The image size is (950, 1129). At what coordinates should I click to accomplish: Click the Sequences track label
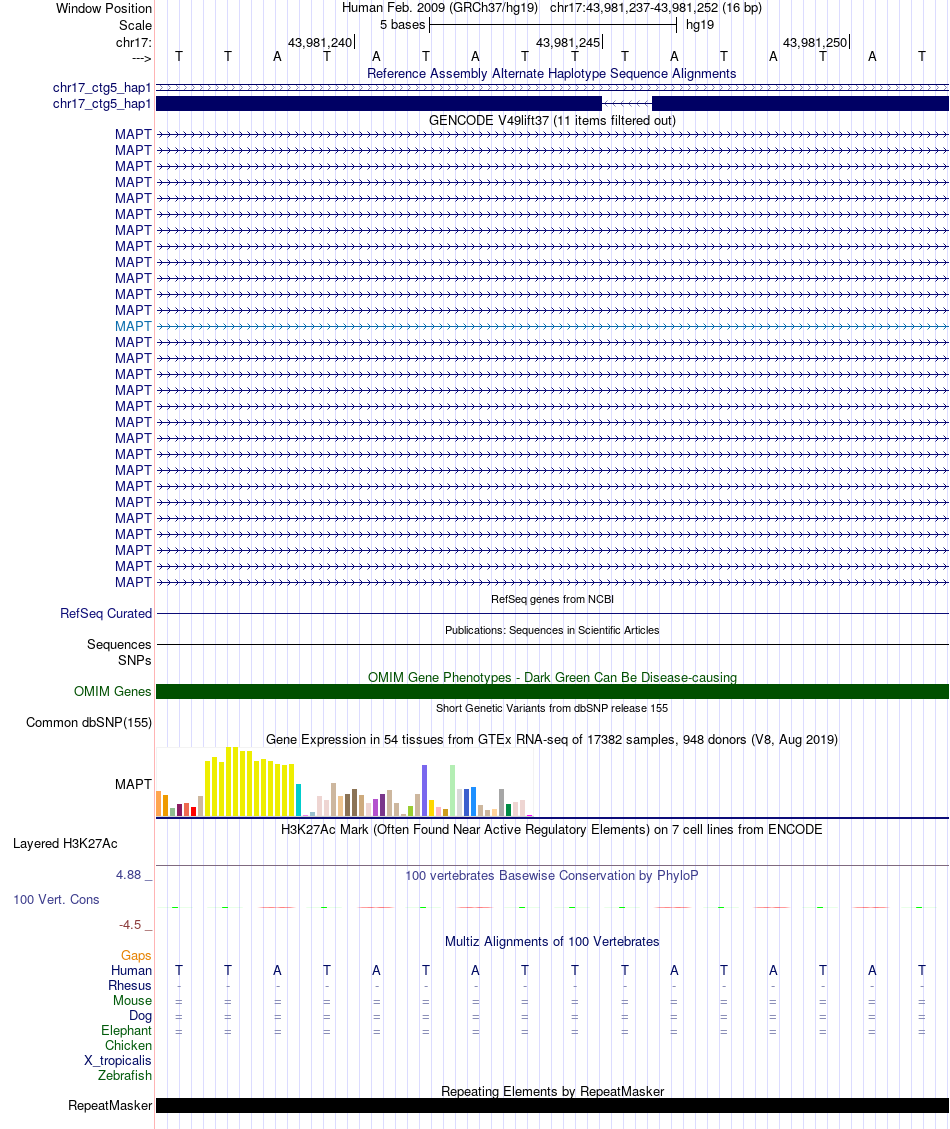[119, 644]
